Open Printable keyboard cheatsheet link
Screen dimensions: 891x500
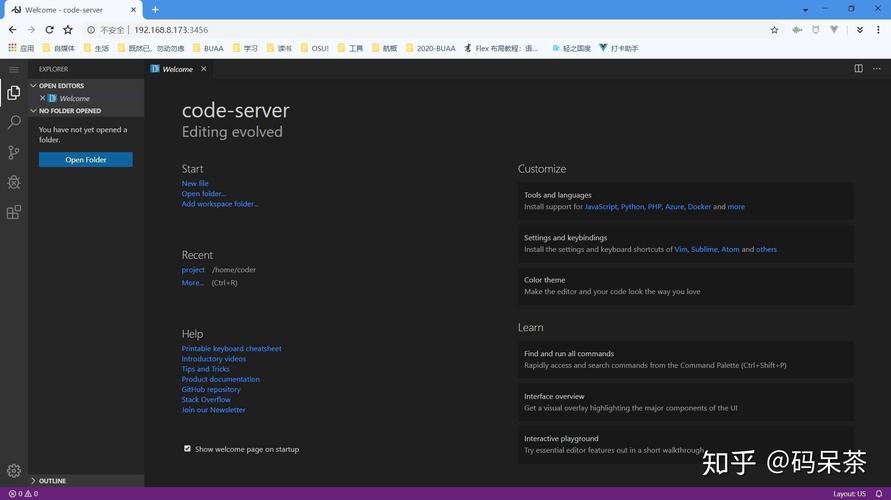[x=231, y=348]
